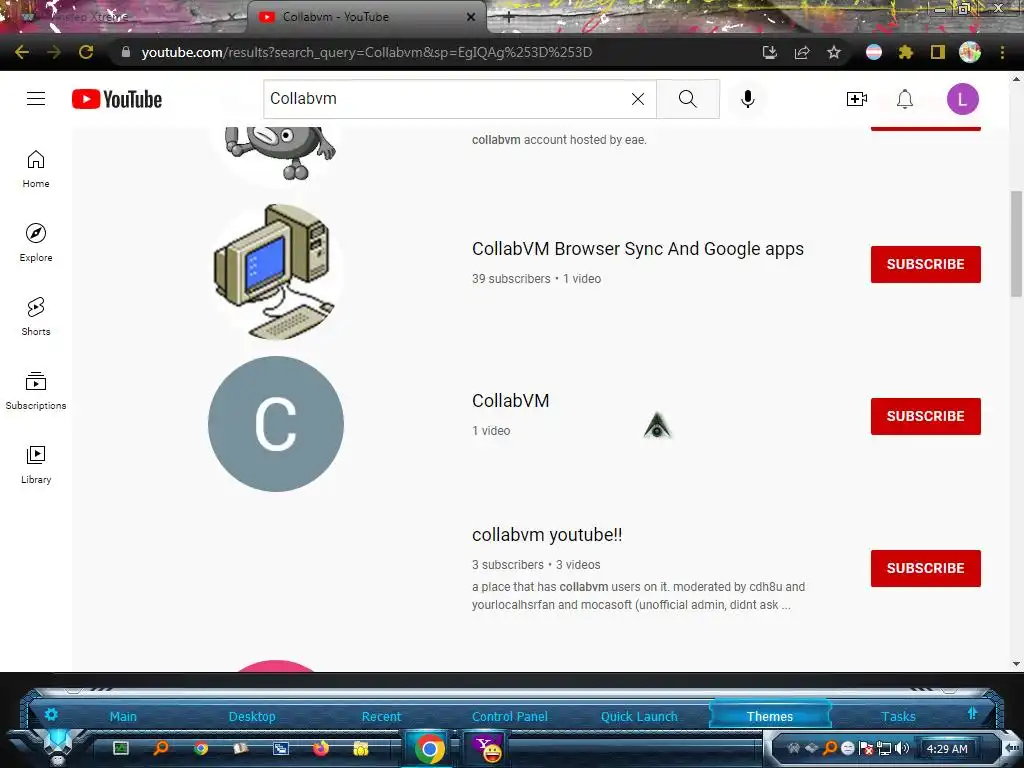Select the Main tab in the dock

(x=123, y=716)
